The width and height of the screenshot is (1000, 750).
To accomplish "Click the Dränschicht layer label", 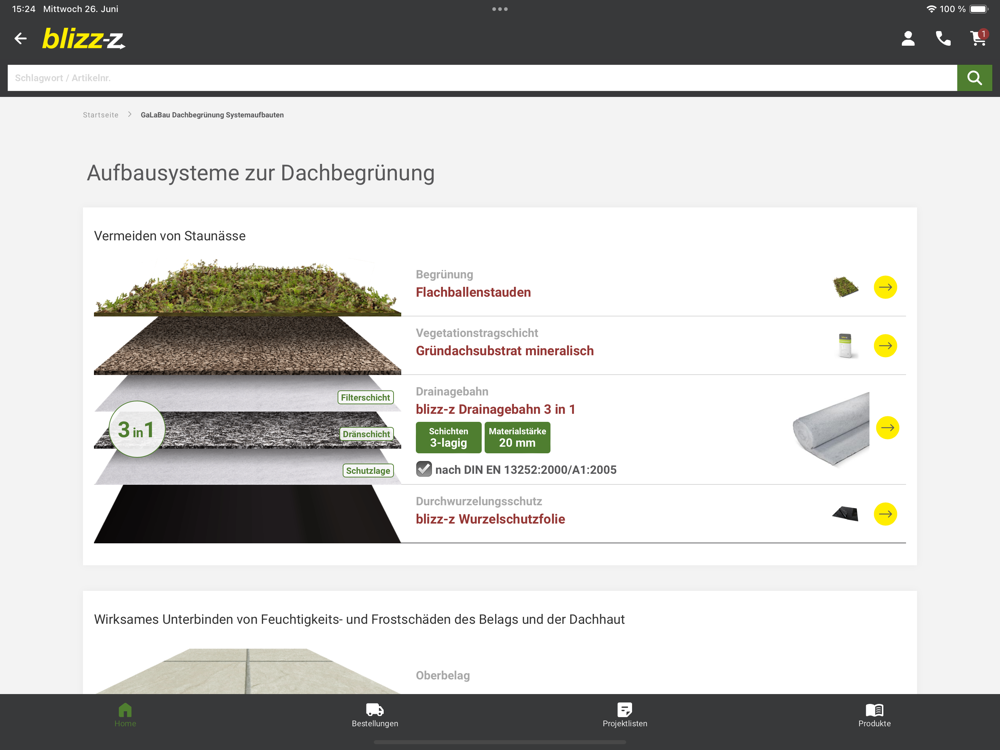I will pos(366,434).
